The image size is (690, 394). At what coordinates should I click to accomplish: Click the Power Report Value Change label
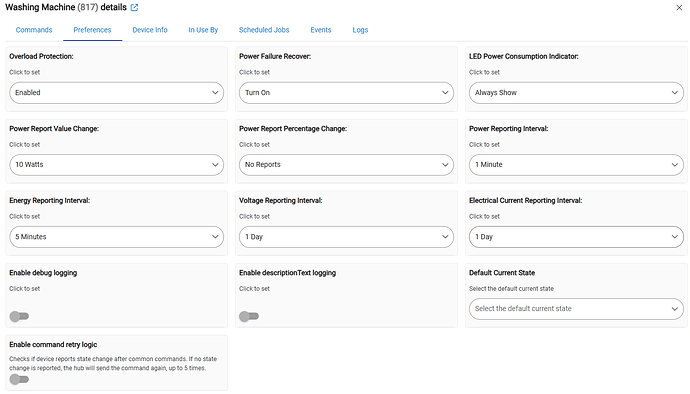[x=54, y=129]
